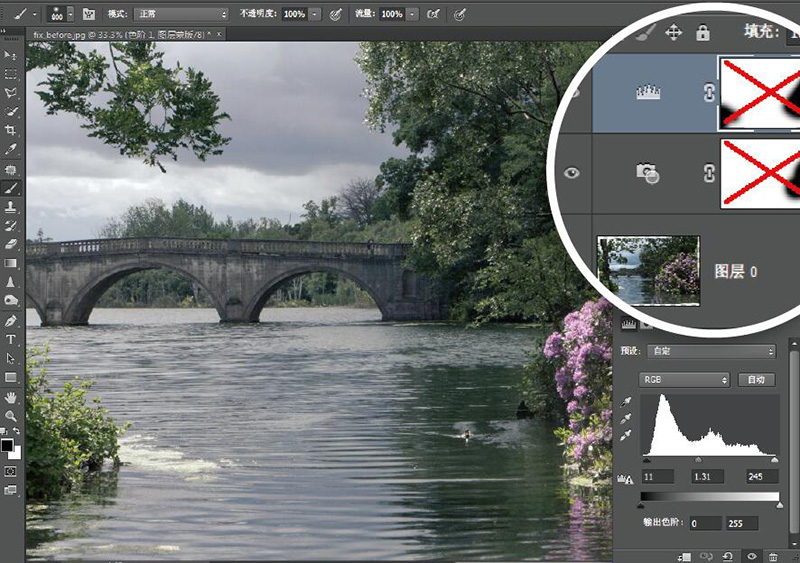800x563 pixels.
Task: Select the Eyedropper tool in the toolbox
Action: (x=10, y=149)
